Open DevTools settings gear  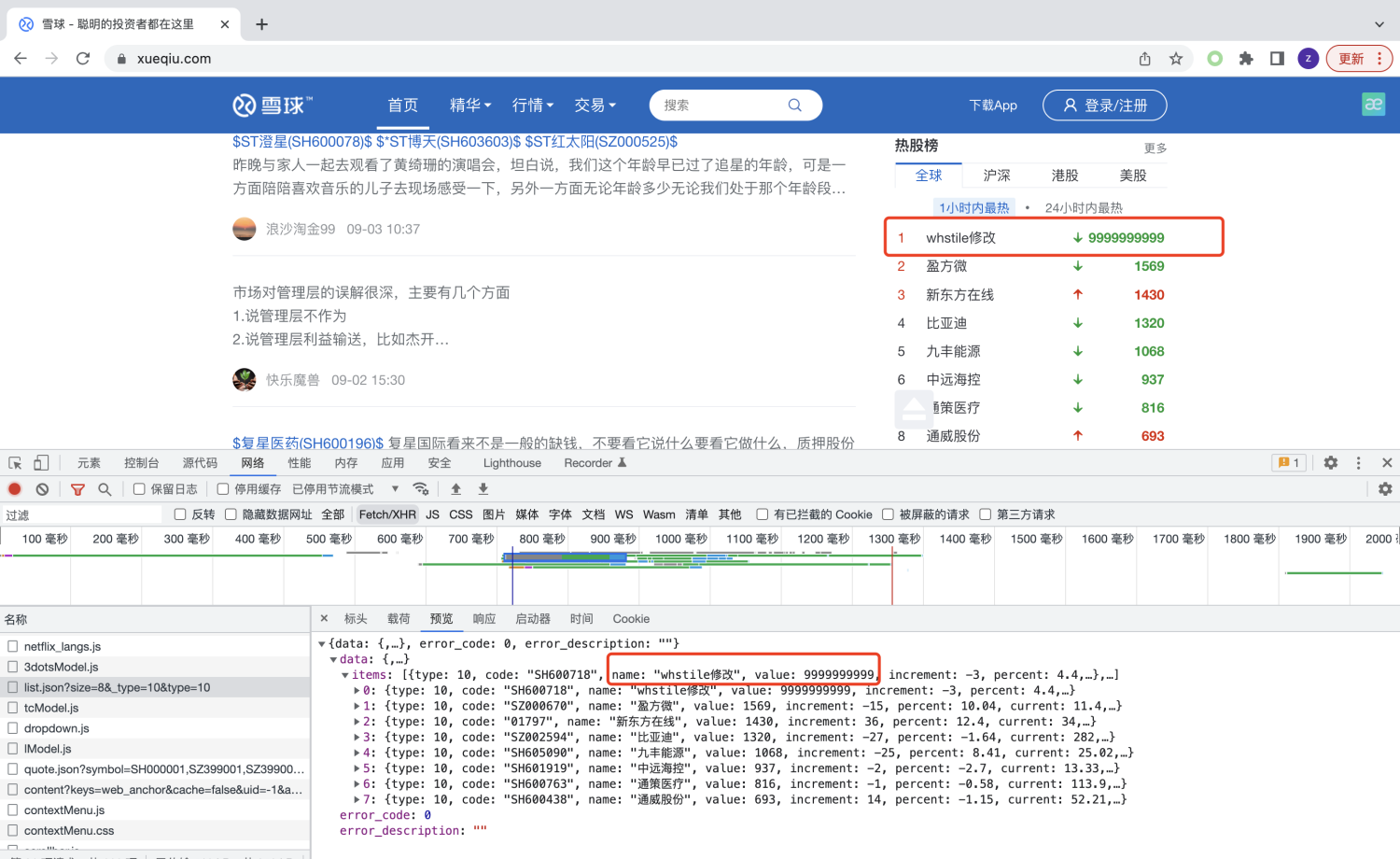tap(1331, 463)
